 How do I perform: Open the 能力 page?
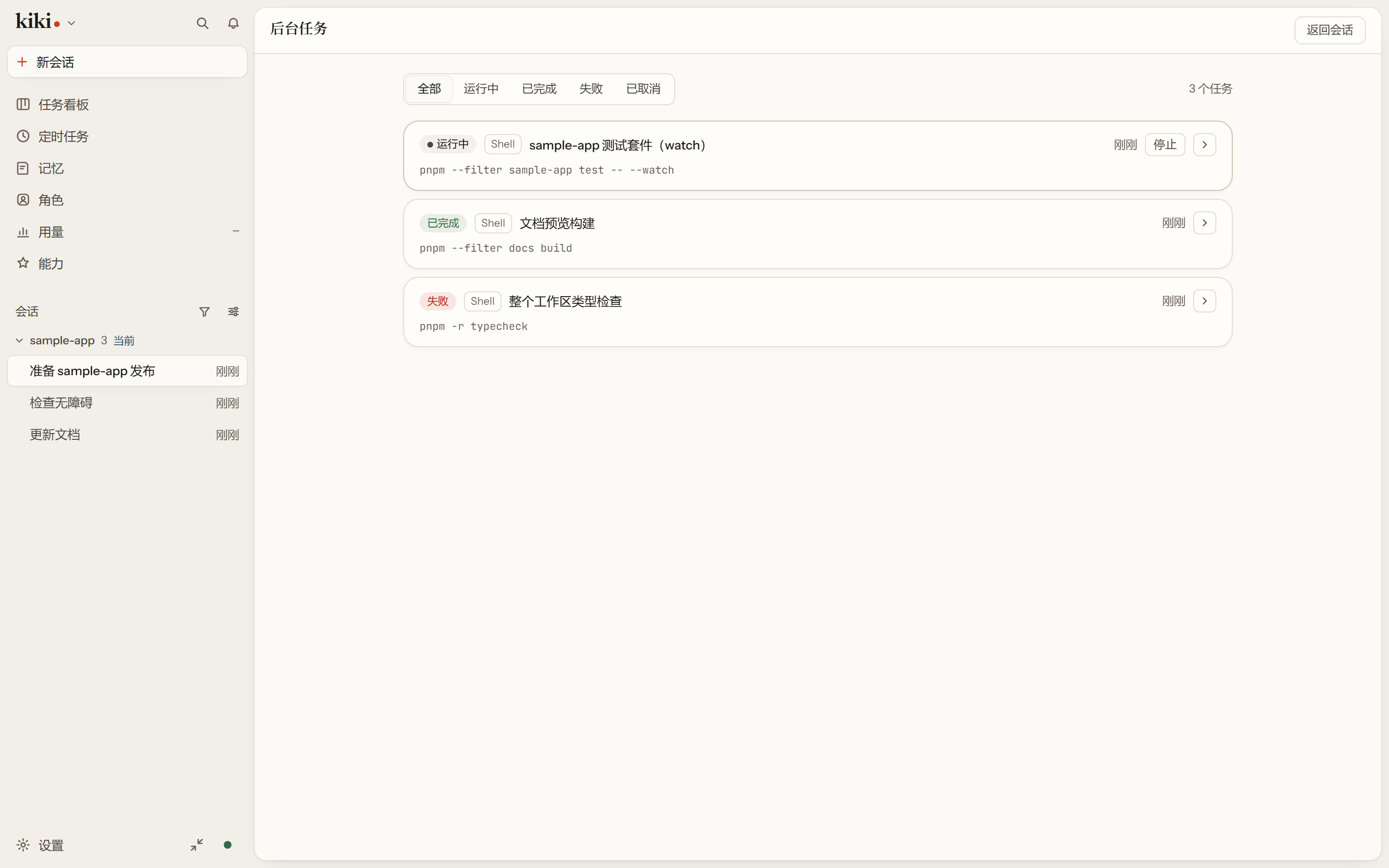[127, 263]
